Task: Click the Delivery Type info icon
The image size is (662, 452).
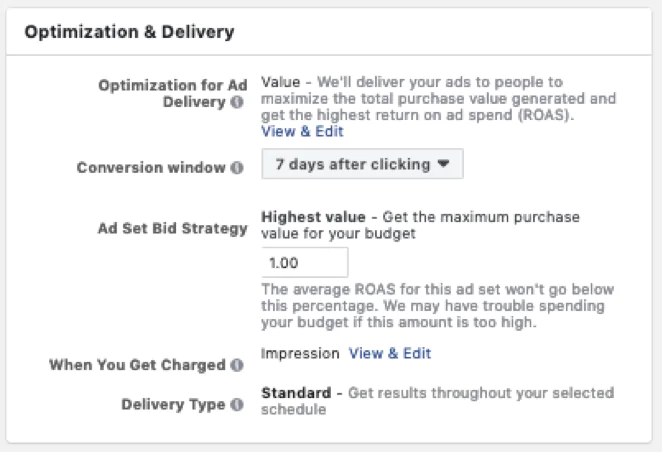Action: click(237, 405)
